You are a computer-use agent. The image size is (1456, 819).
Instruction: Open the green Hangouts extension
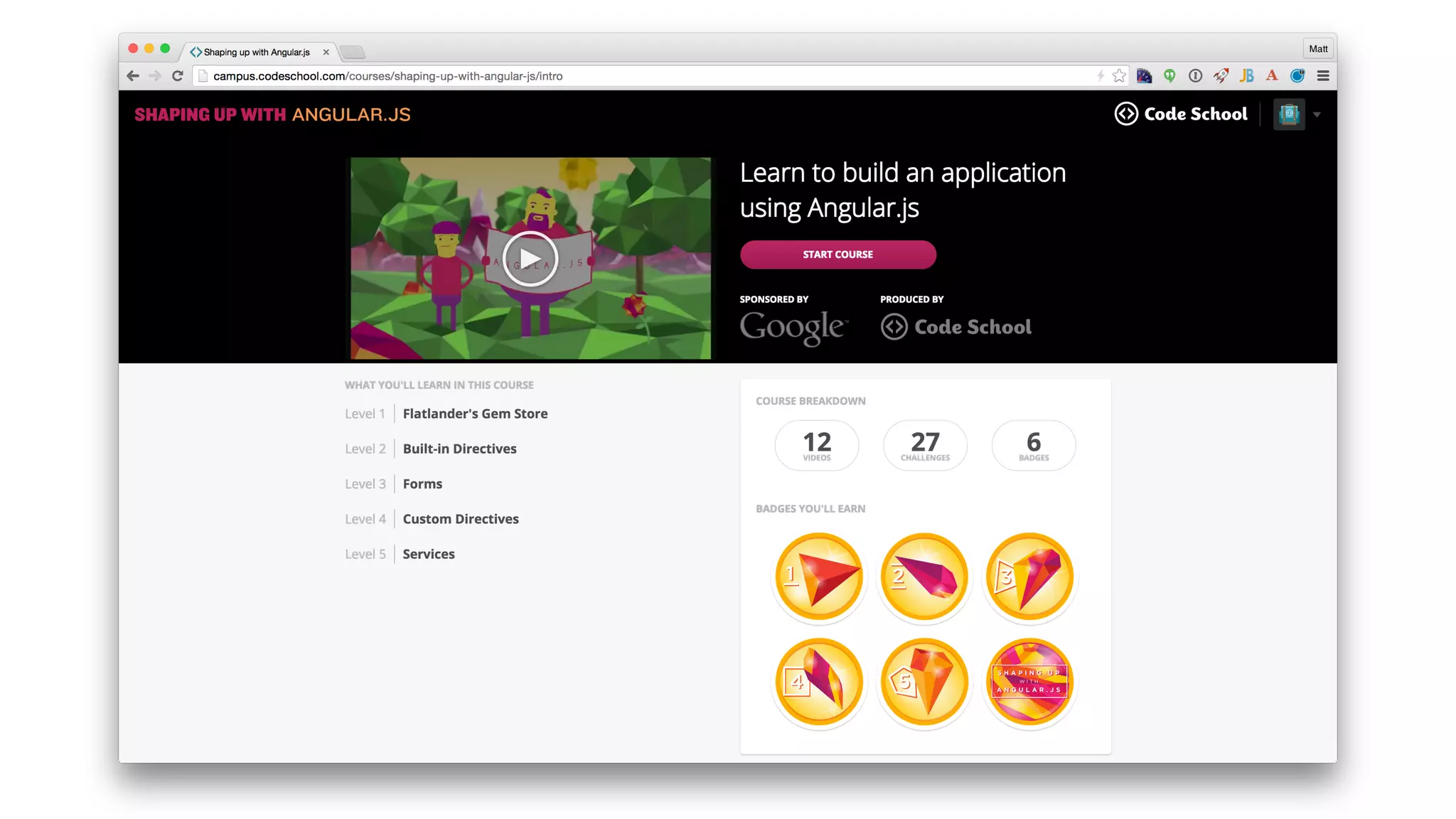point(1169,76)
